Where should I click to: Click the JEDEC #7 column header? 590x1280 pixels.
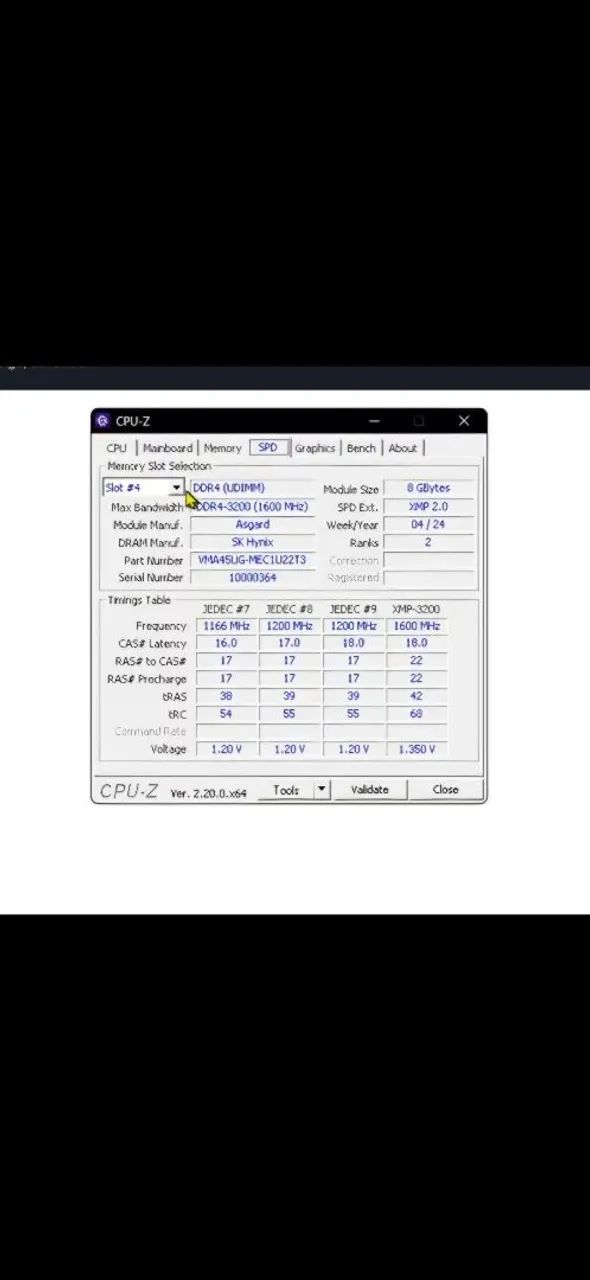click(226, 609)
